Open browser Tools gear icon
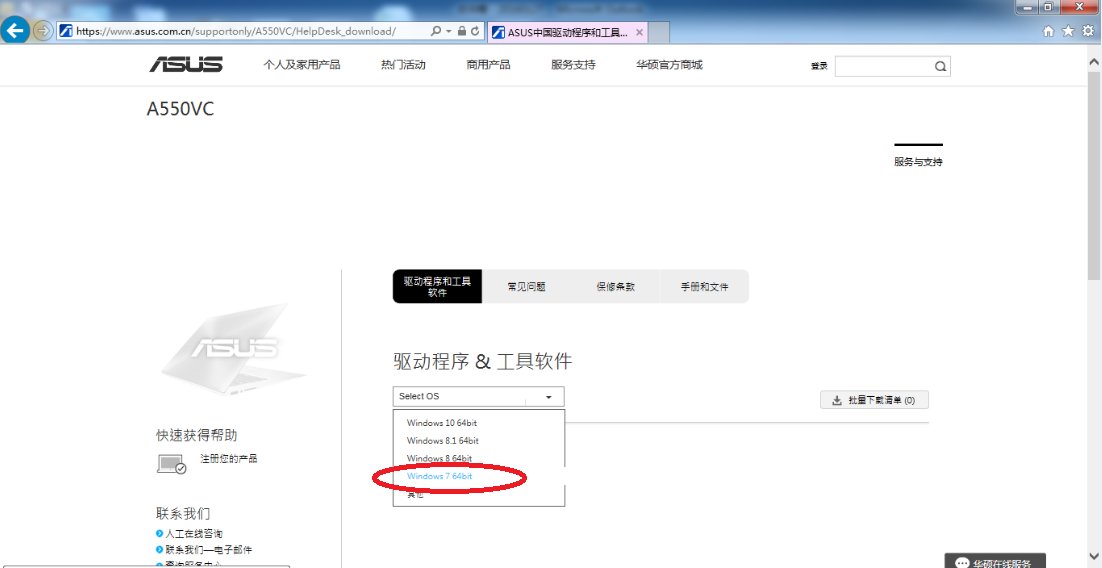 tap(1089, 31)
